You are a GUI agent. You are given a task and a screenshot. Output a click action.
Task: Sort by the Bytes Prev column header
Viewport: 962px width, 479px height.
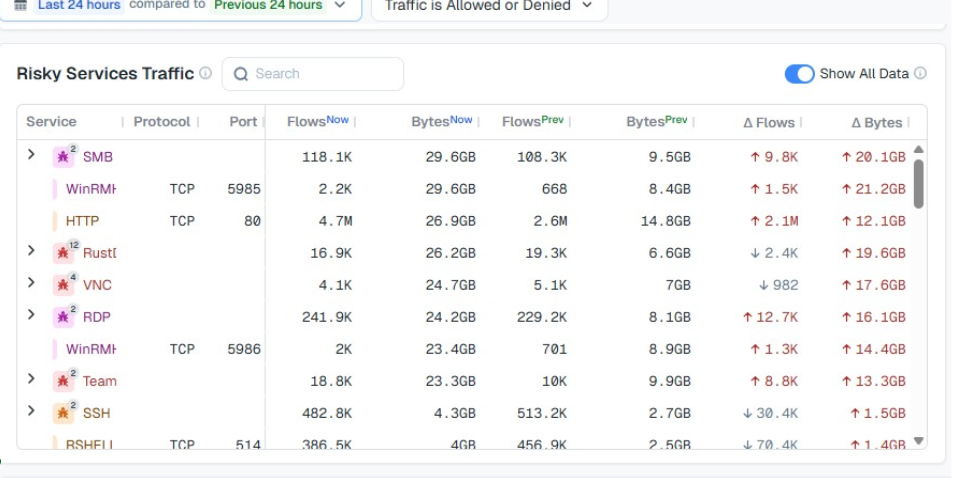click(656, 121)
